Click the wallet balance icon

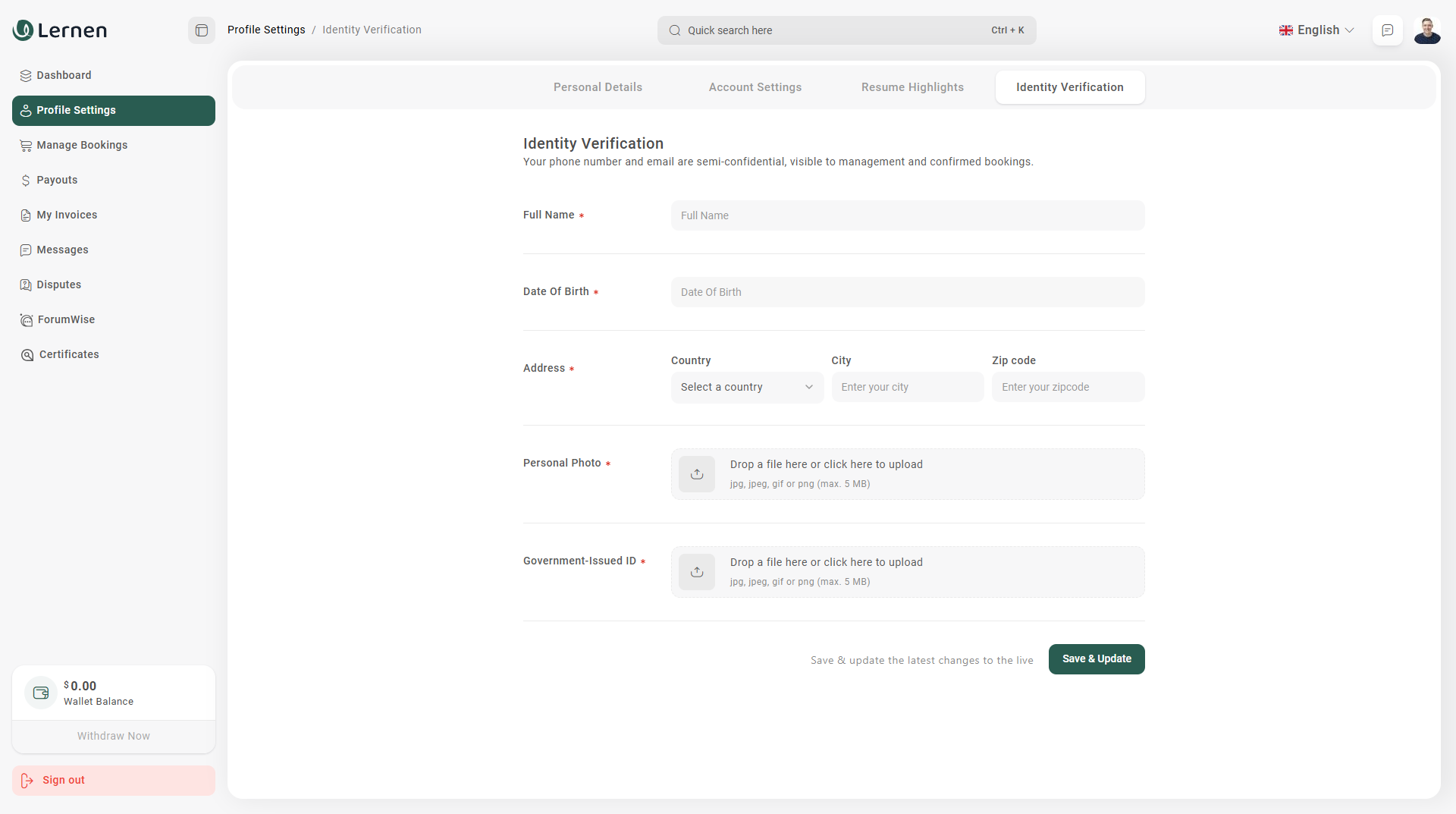[41, 693]
